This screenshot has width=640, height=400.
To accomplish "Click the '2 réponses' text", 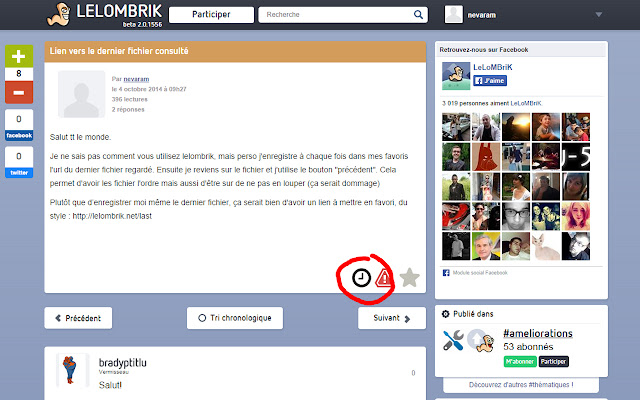I will (x=128, y=109).
